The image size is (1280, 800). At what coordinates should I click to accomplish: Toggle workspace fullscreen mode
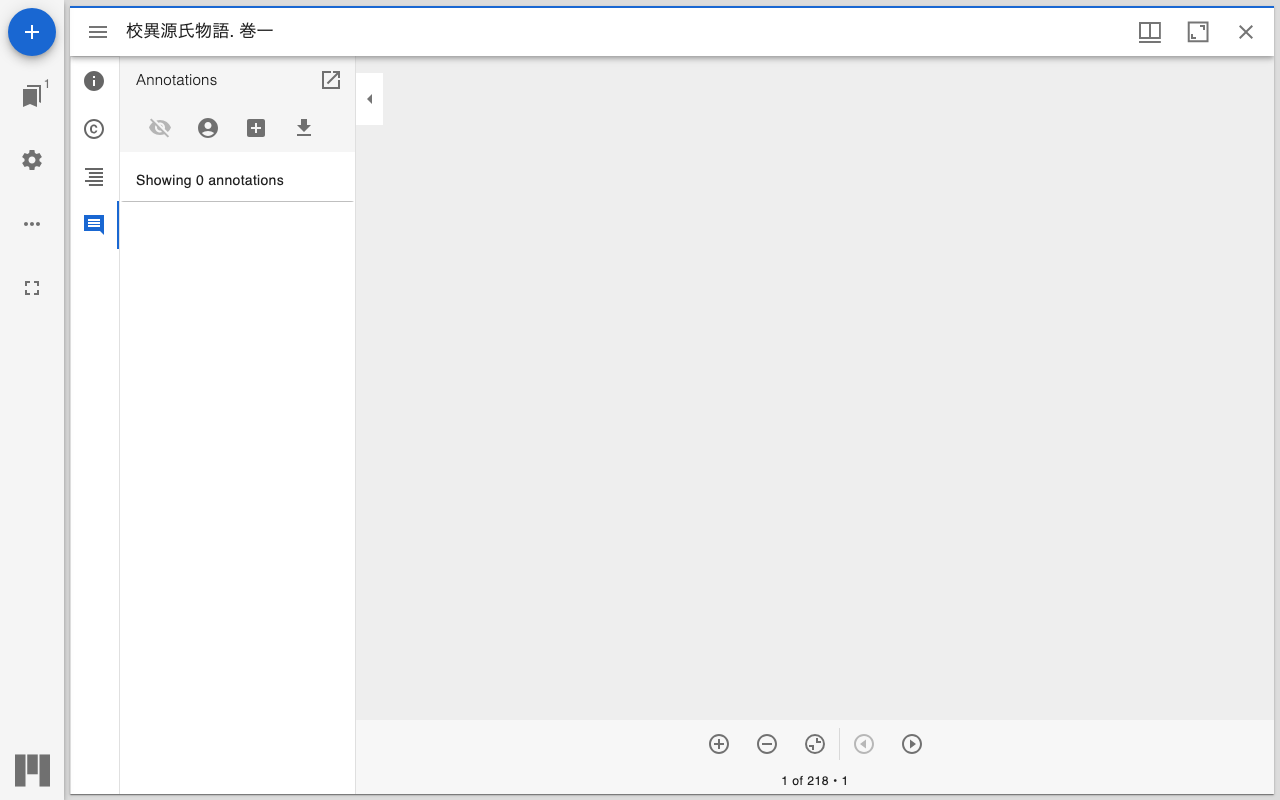click(x=32, y=288)
